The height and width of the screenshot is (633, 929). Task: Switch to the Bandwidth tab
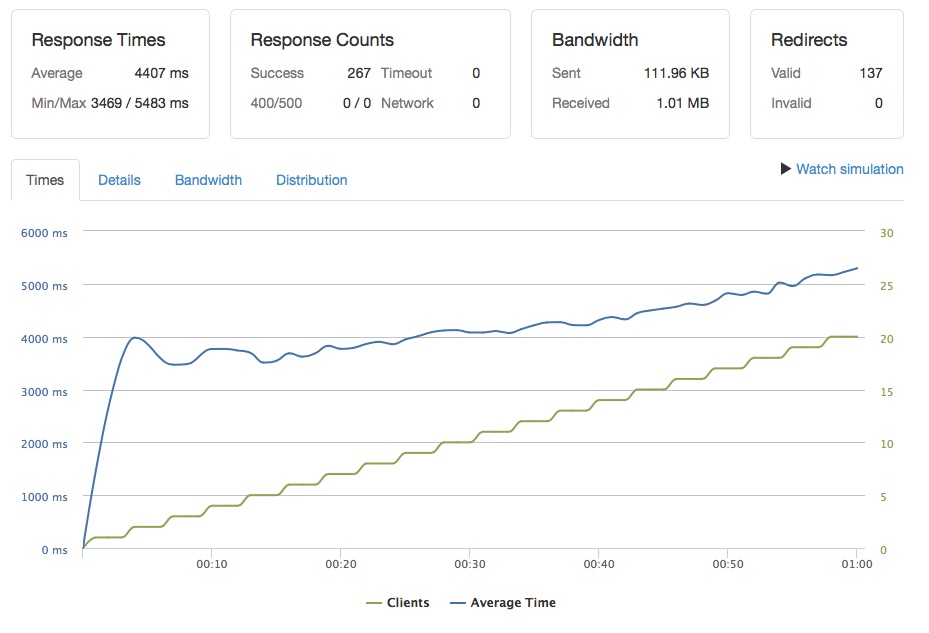pos(208,180)
